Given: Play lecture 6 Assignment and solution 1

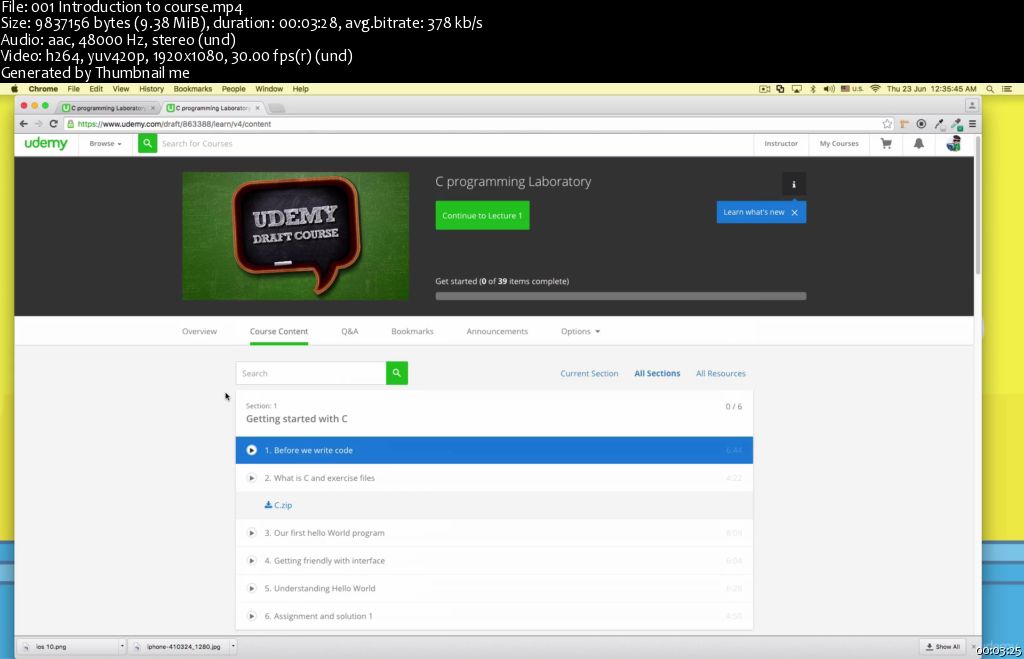Looking at the screenshot, I should point(251,616).
